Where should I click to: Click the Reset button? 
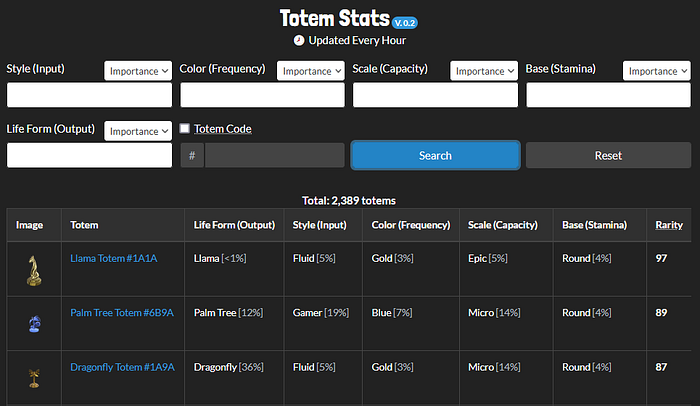pos(608,155)
